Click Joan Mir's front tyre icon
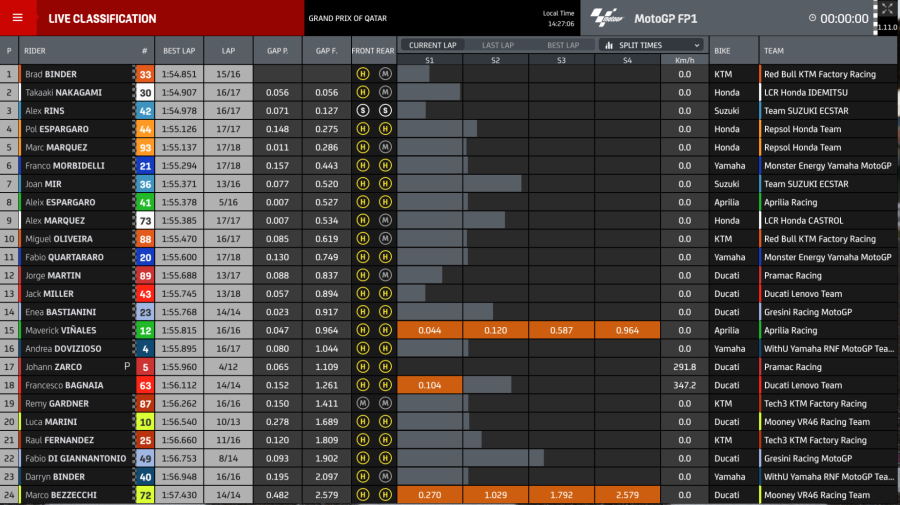The width and height of the screenshot is (900, 505). (x=363, y=184)
